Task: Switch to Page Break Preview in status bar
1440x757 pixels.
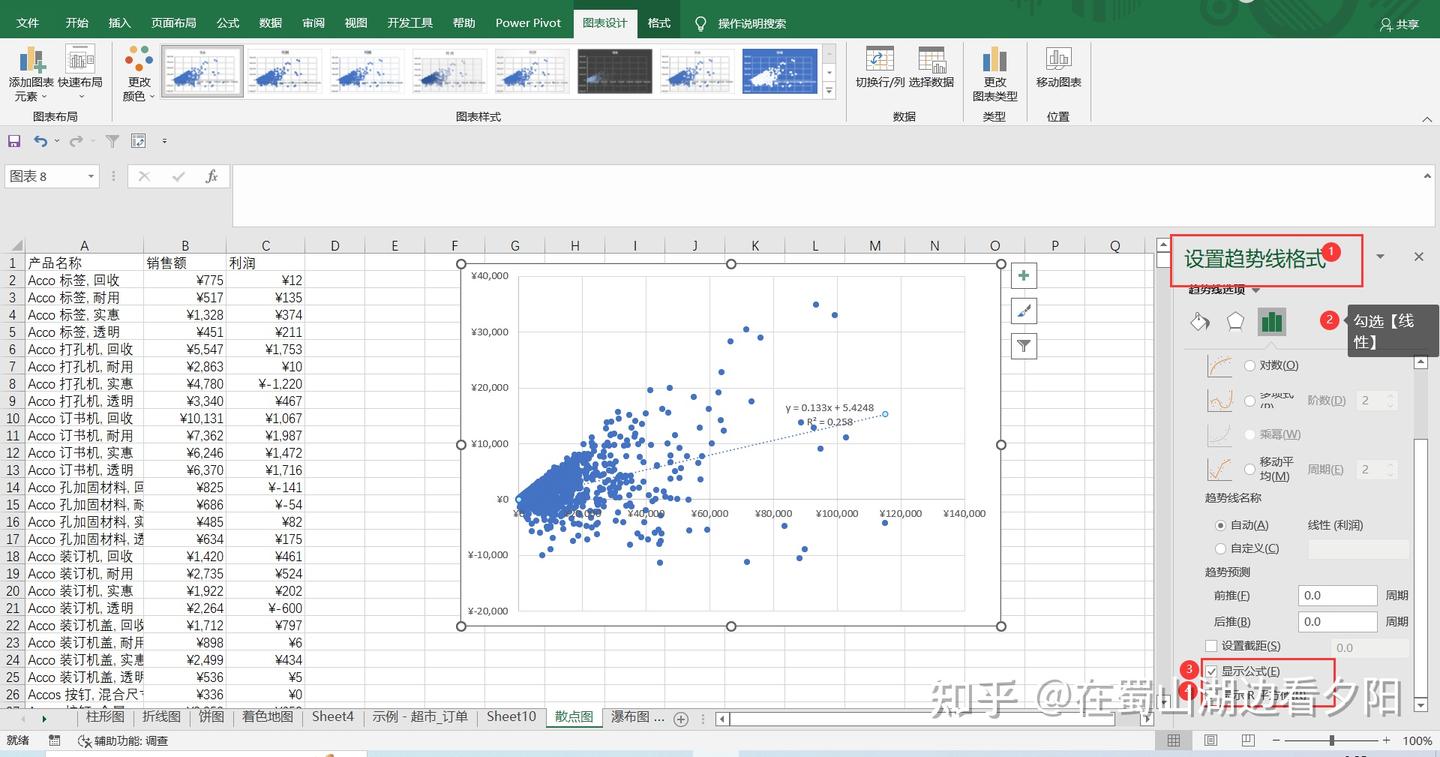Action: [x=1246, y=741]
